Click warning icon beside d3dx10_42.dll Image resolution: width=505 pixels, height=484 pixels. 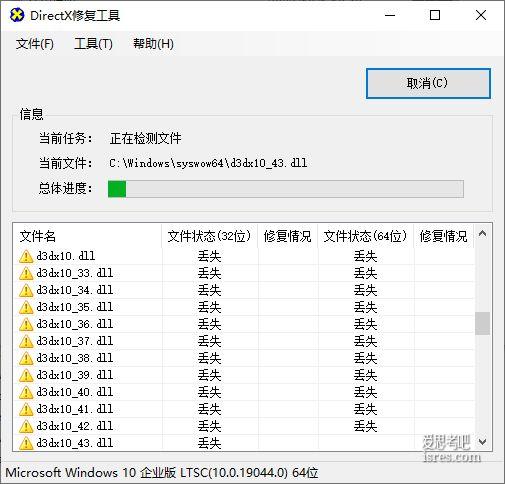coord(26,426)
